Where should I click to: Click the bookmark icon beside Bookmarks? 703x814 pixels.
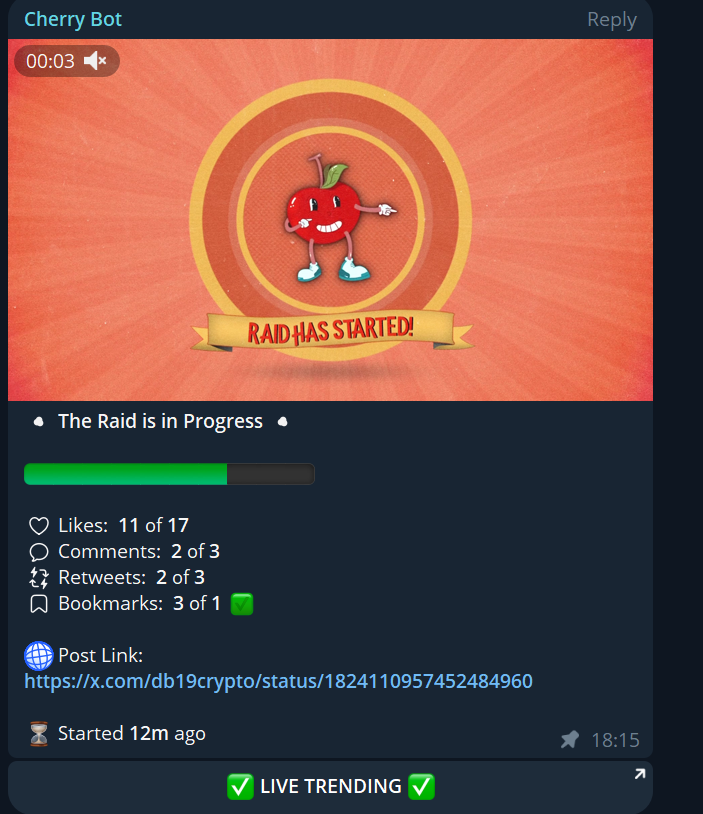pyautogui.click(x=39, y=604)
